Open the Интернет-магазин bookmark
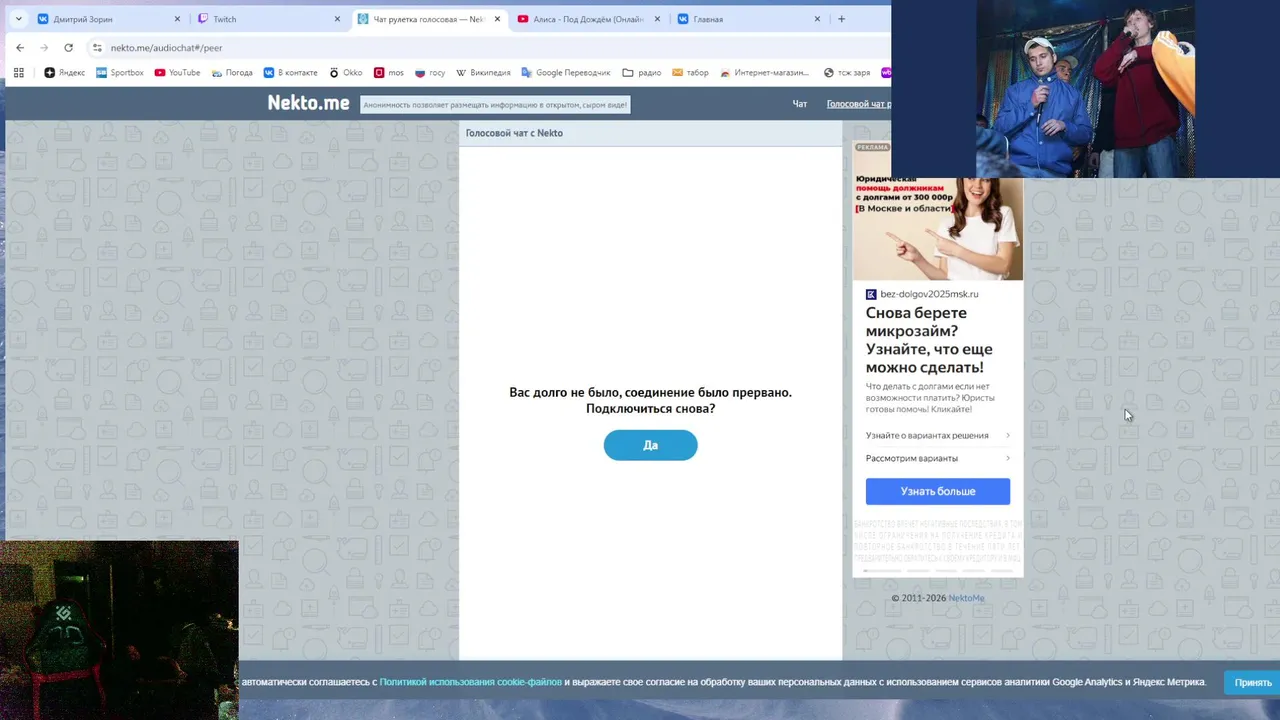Viewport: 1280px width, 720px height. click(765, 72)
